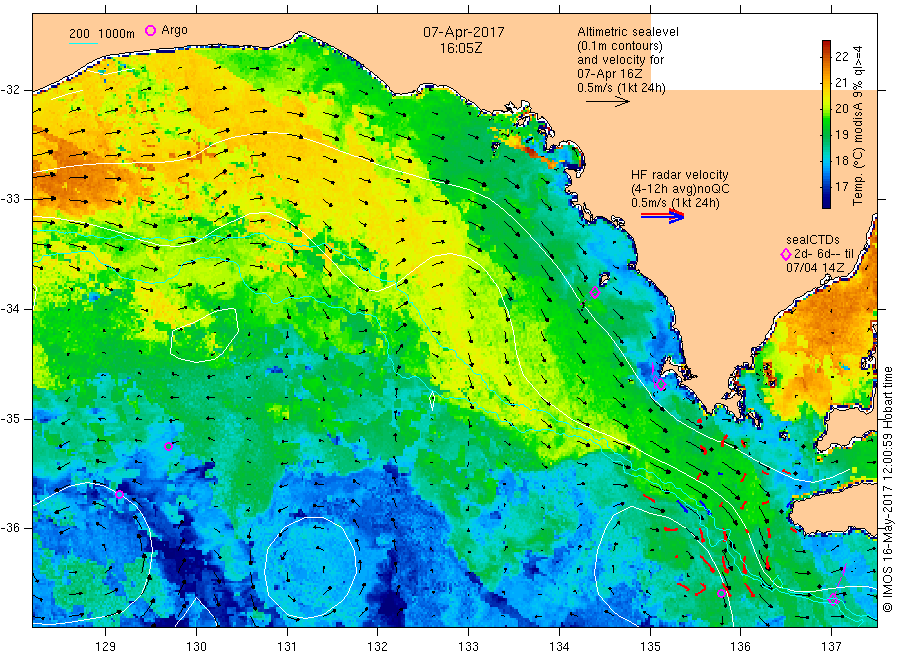Click the "136" longitude axis label
This screenshot has width=900, height=660.
point(740,647)
